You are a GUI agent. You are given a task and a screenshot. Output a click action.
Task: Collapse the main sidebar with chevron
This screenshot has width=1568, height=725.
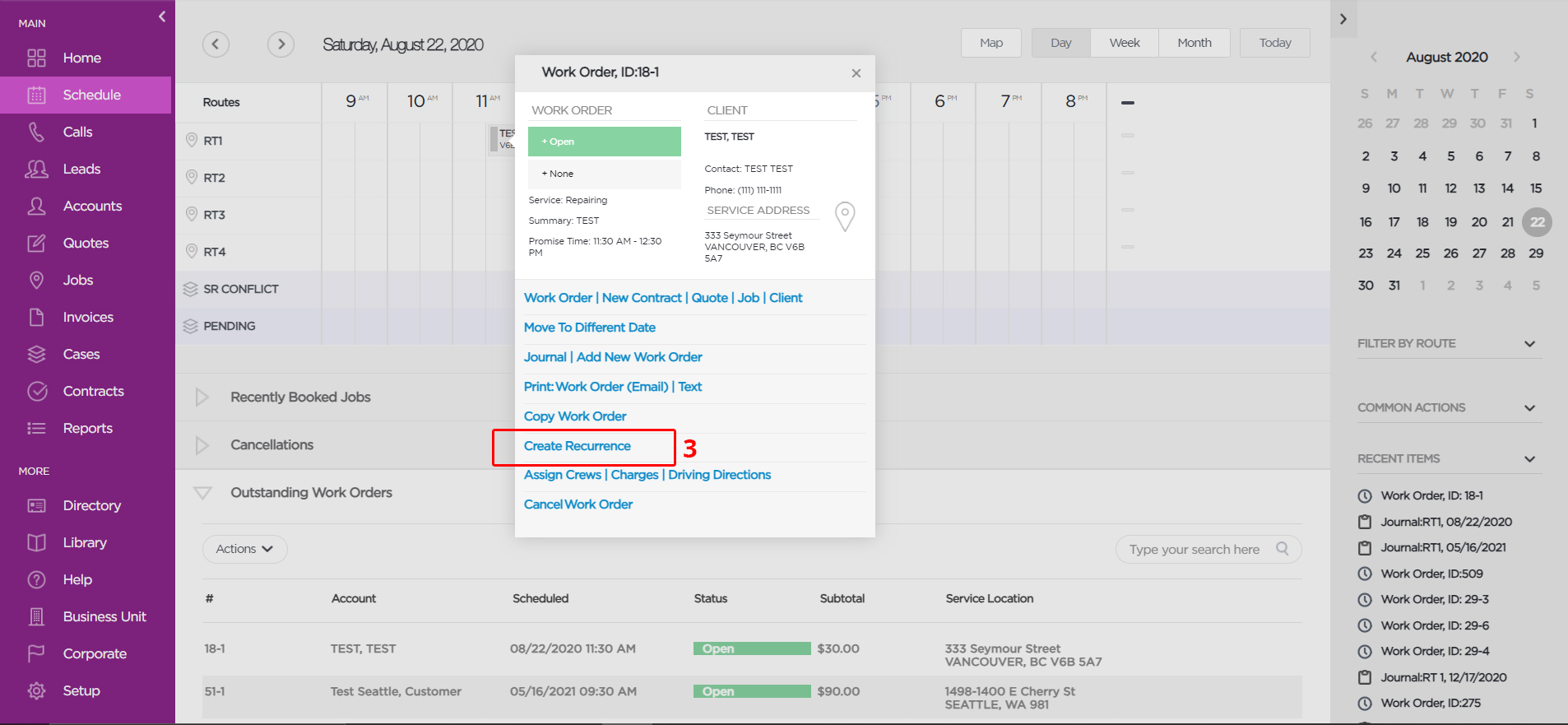(162, 16)
